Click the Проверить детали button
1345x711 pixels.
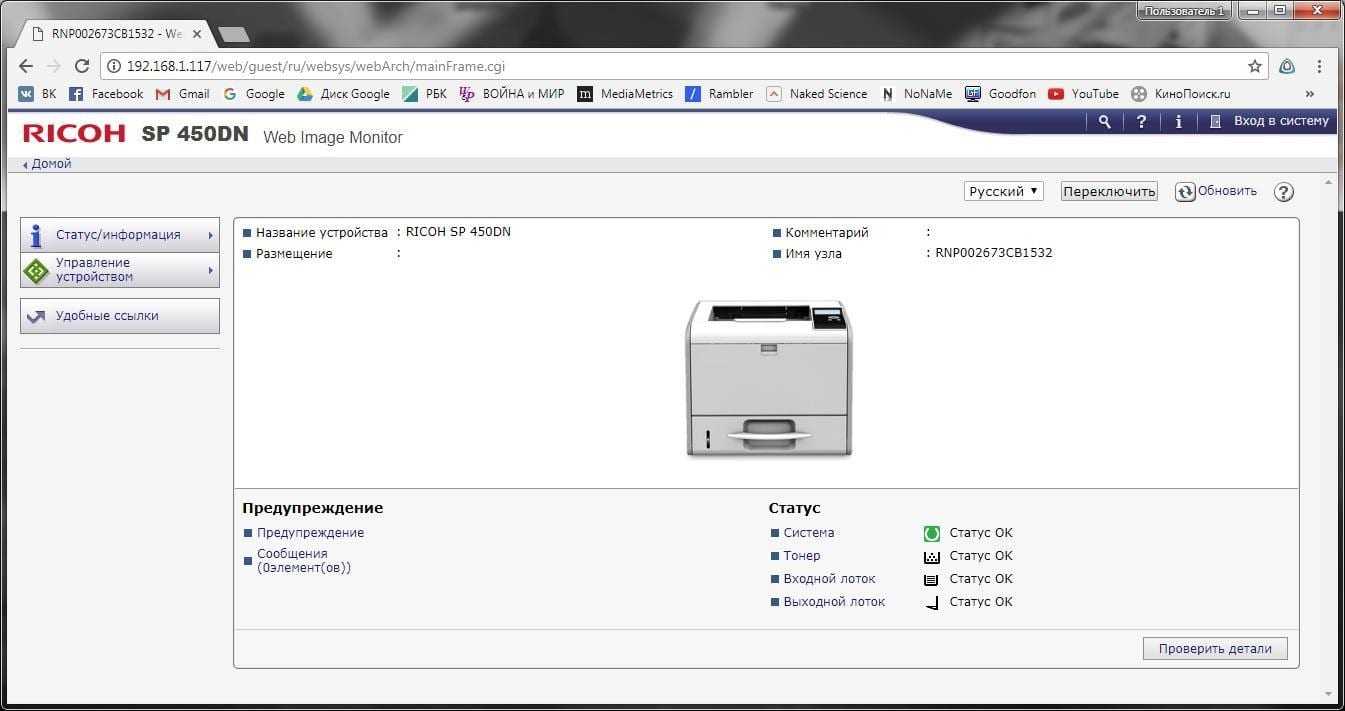[1215, 649]
